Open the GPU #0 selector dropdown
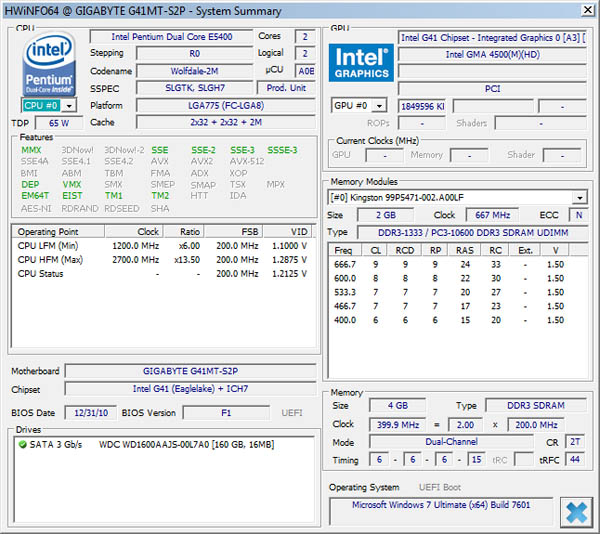Viewport: 600px width, 534px height. [379, 106]
